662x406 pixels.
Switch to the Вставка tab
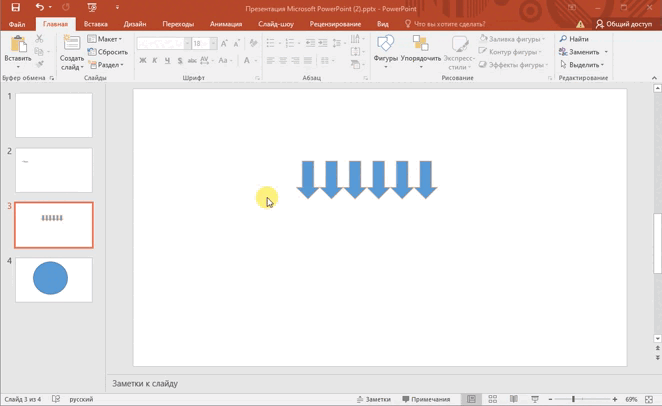click(95, 24)
